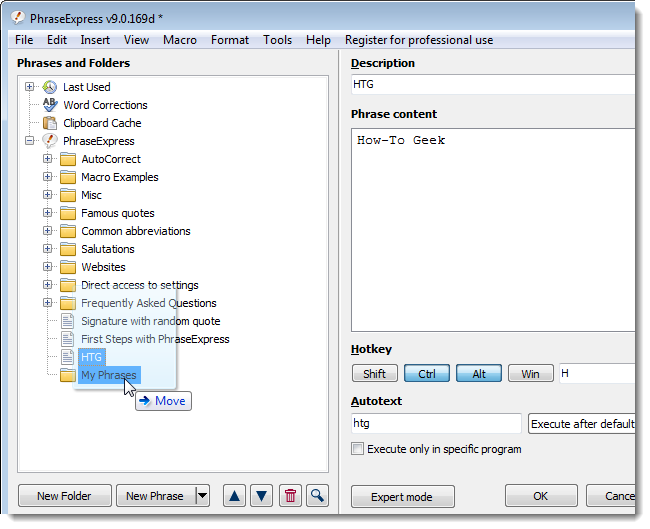The height and width of the screenshot is (529, 650).
Task: Open the Execute after default dropdown
Action: click(x=582, y=424)
